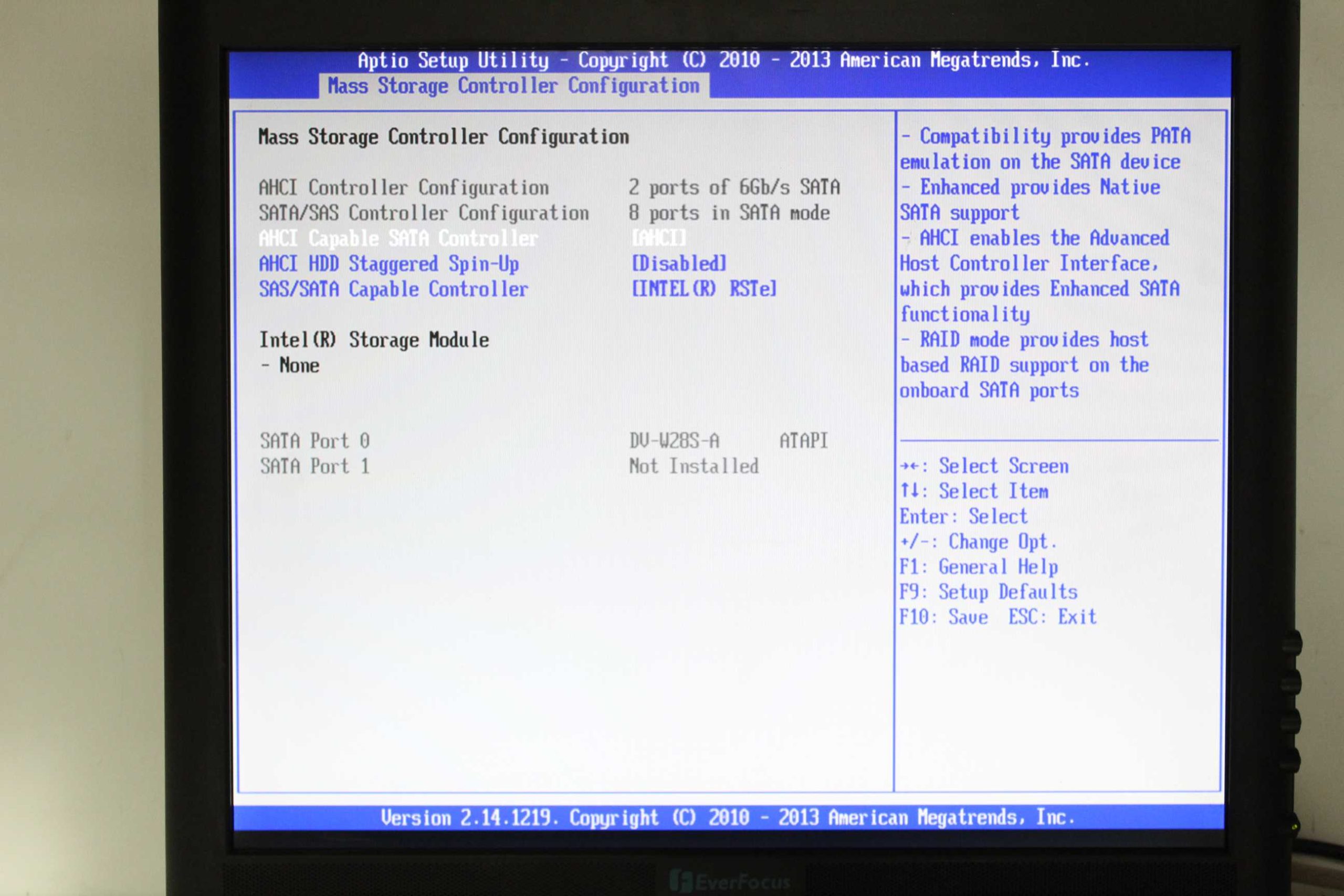Screen dimensions: 1344x896
Task: Click the 'ESC: Exit' key hint
Action: pos(1053,617)
